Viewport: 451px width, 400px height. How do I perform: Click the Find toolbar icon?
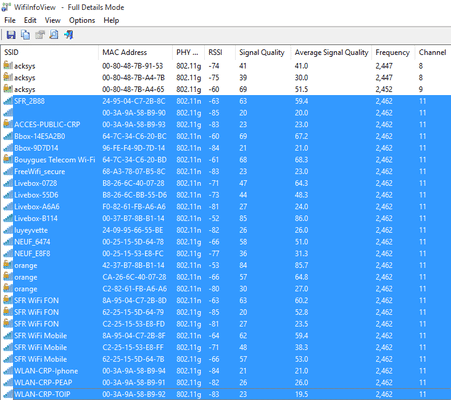click(54, 35)
